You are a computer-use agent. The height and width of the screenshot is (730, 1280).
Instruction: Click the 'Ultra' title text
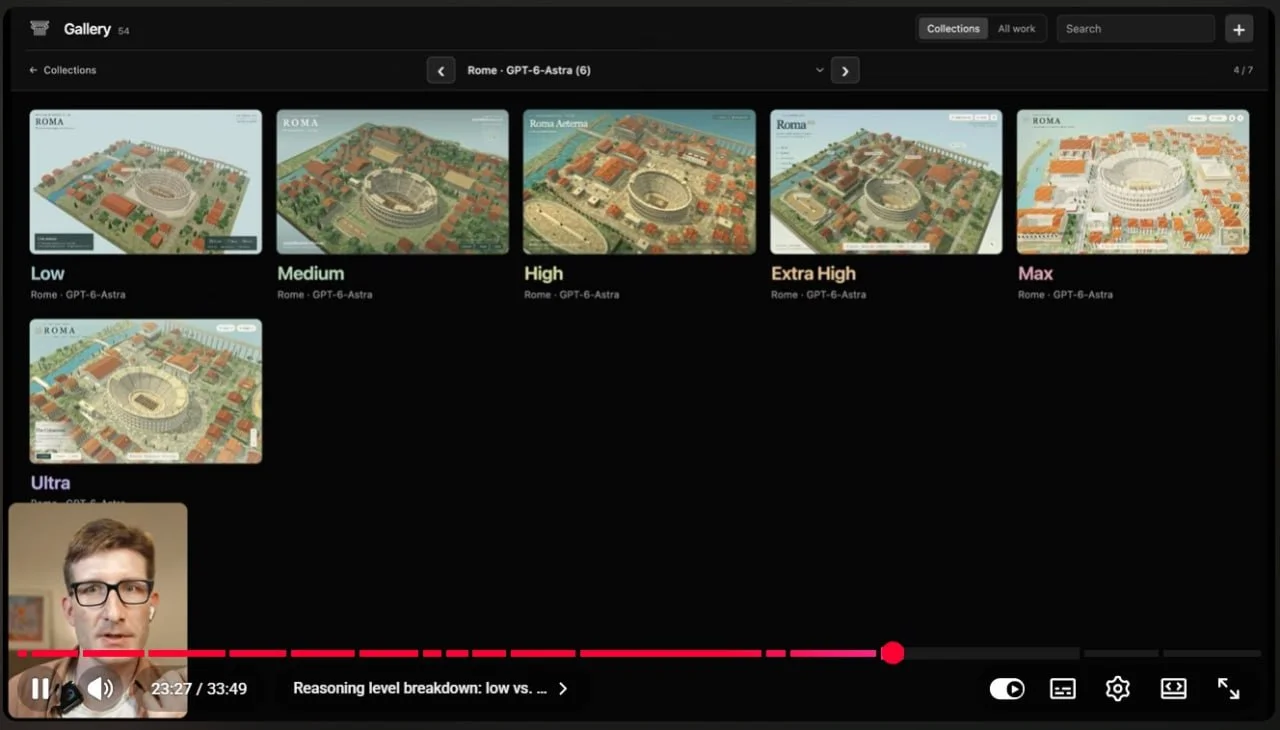coord(50,482)
